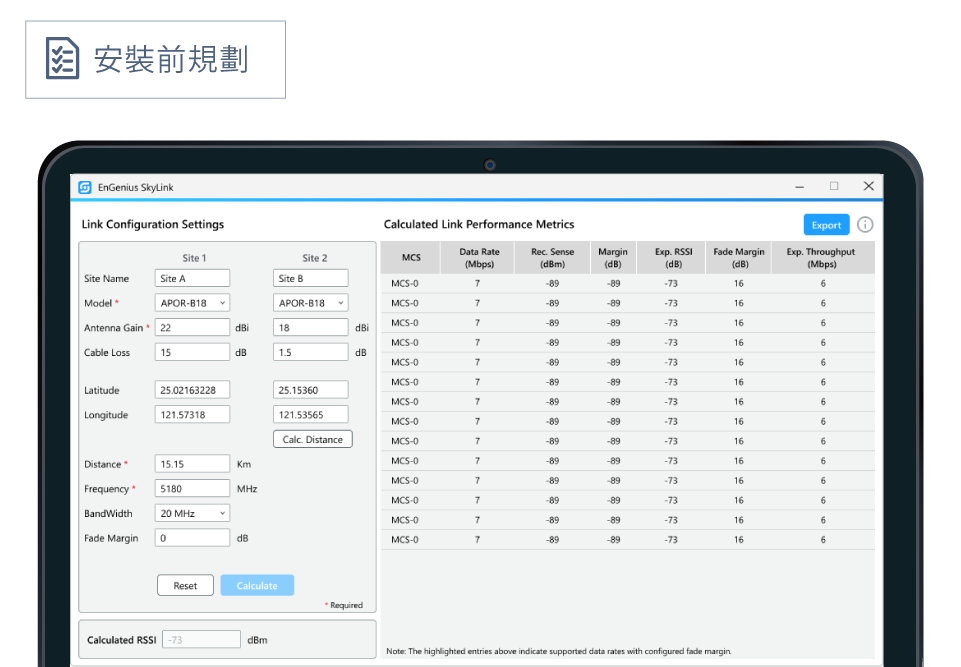This screenshot has height=667, width=961.
Task: Click the info icon beside Export
Action: tap(865, 225)
